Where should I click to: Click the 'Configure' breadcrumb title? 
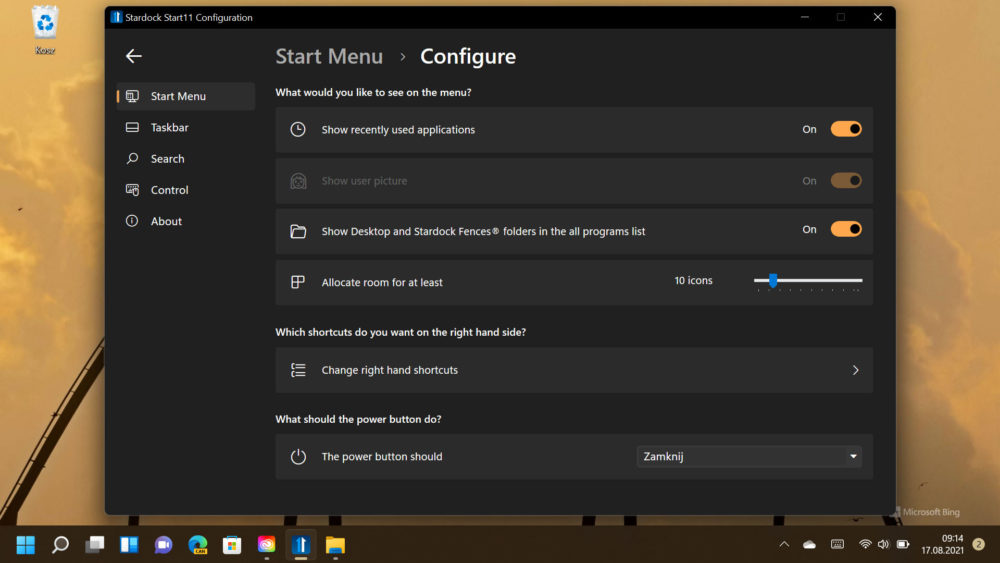coord(467,56)
